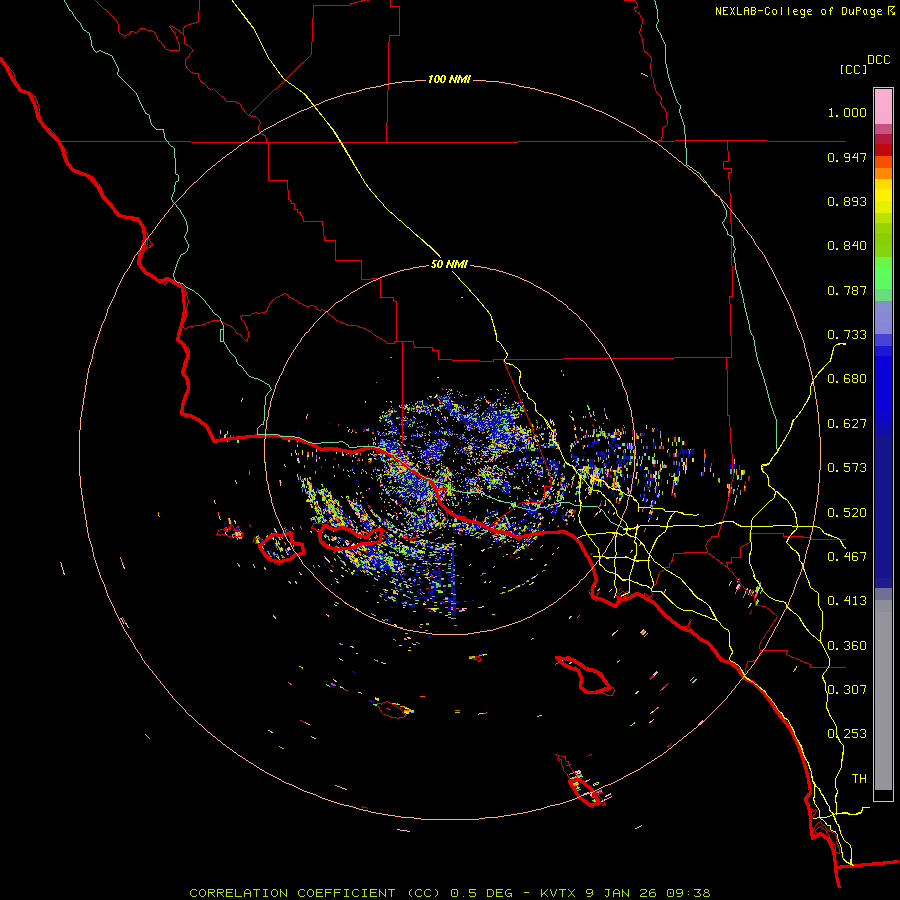
Task: Click the 0.947 scale value
Action: (x=847, y=157)
